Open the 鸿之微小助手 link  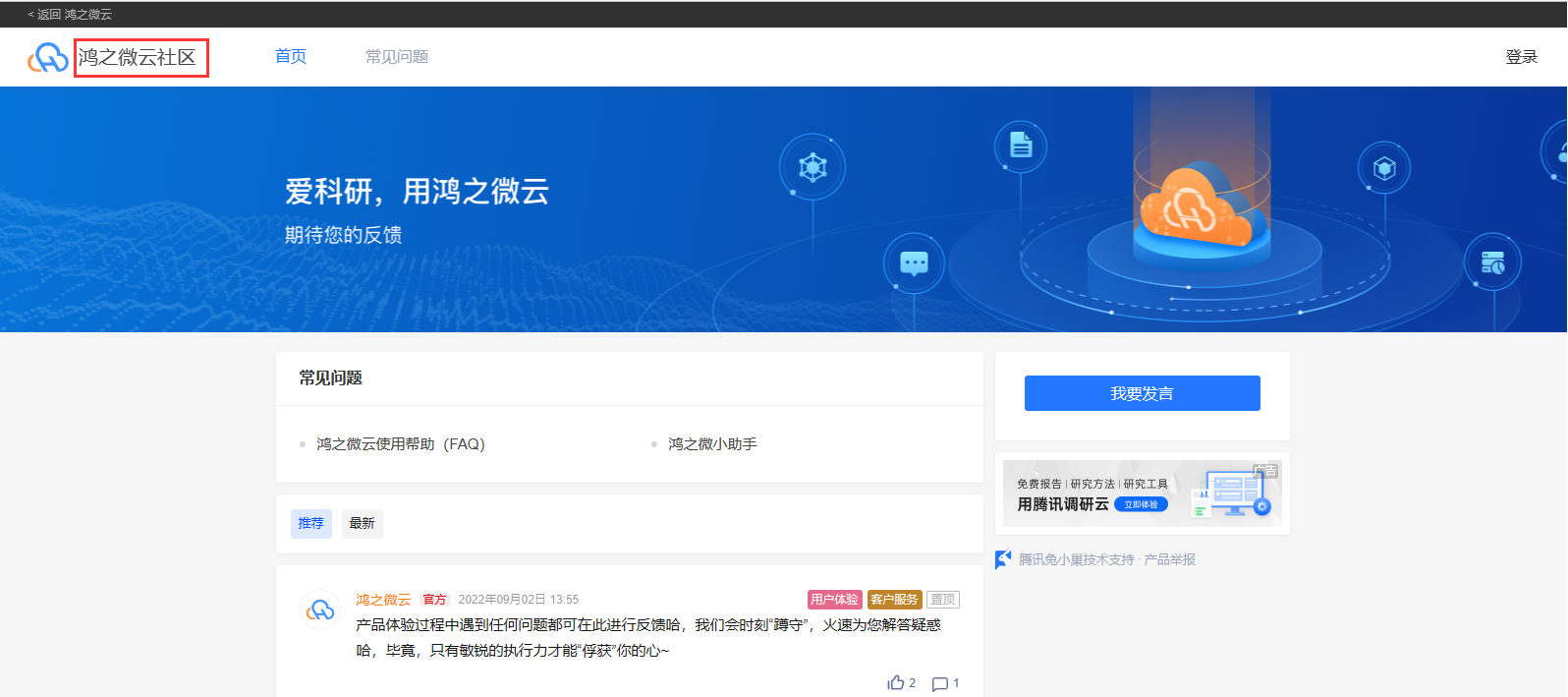[x=712, y=444]
